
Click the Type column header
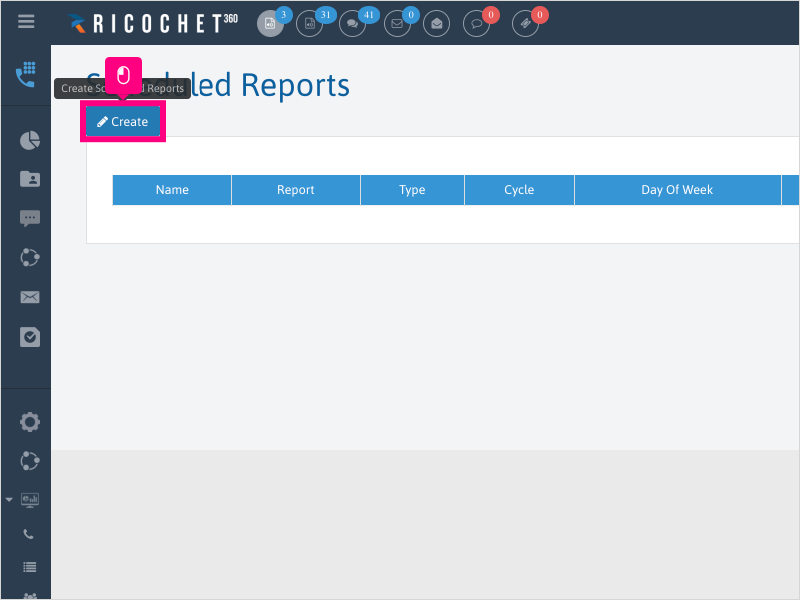[412, 190]
